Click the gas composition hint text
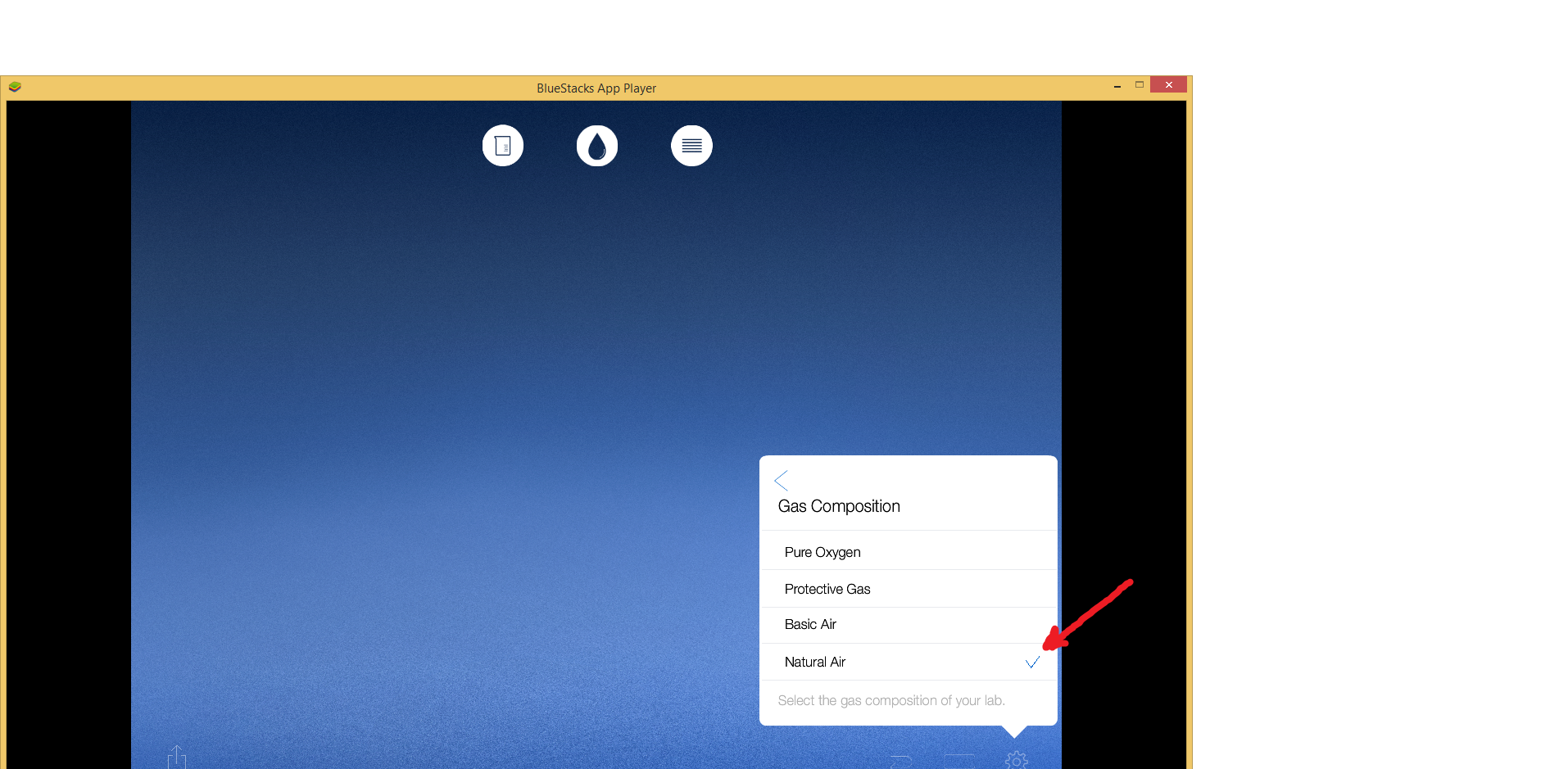Screen dimensions: 1568x769 click(891, 700)
